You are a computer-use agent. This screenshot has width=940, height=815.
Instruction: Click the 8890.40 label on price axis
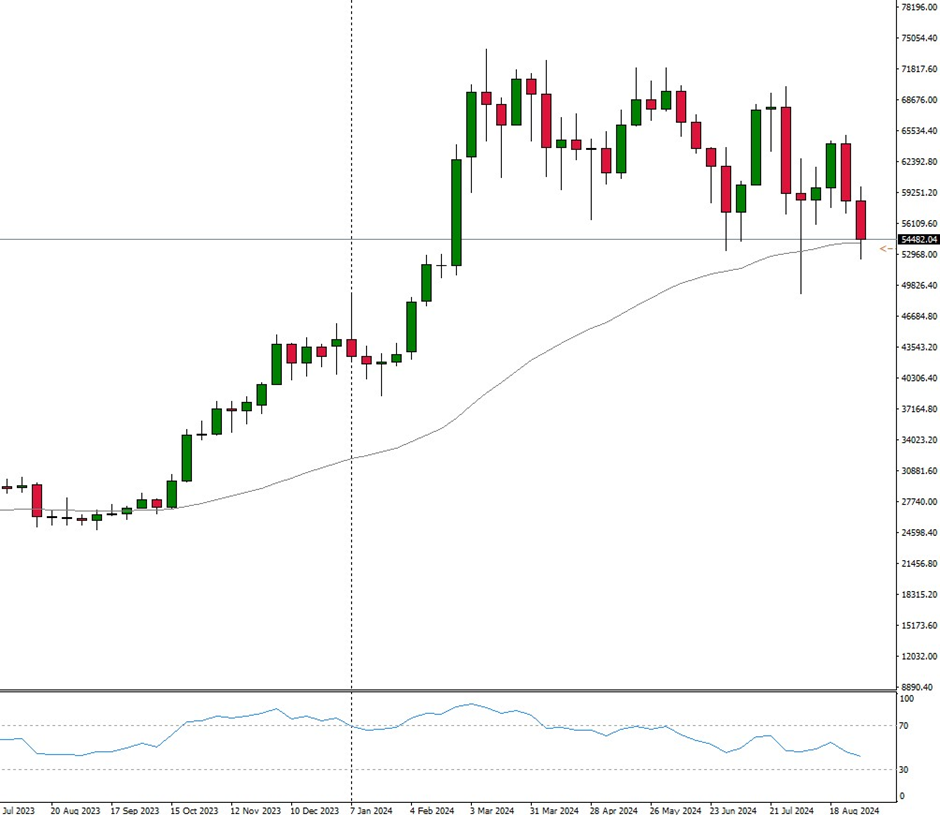click(918, 687)
